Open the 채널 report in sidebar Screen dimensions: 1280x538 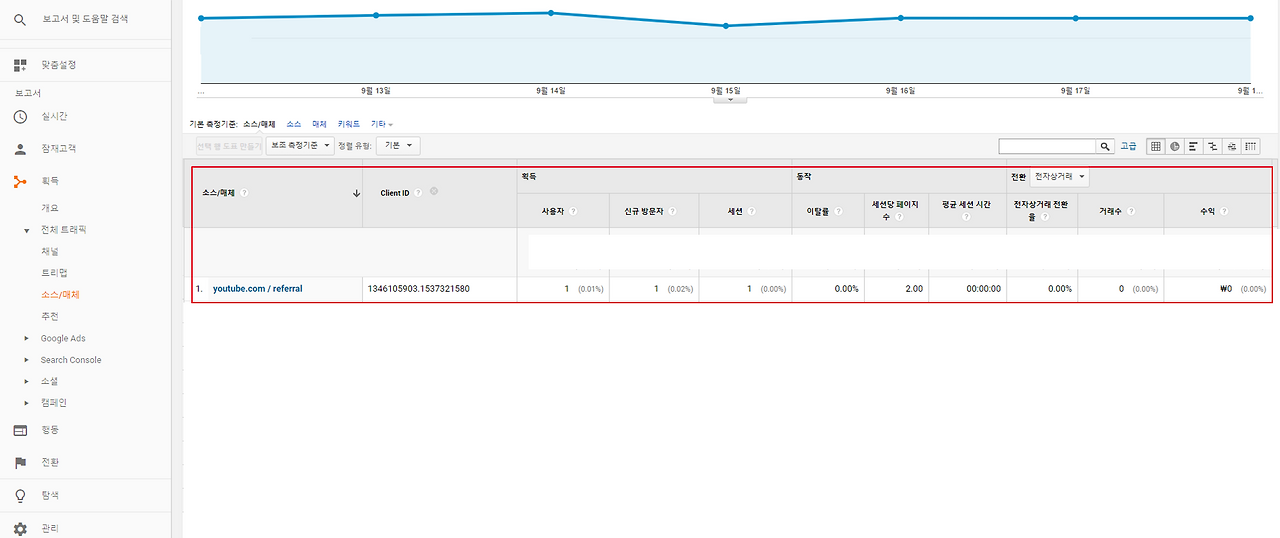(50, 251)
